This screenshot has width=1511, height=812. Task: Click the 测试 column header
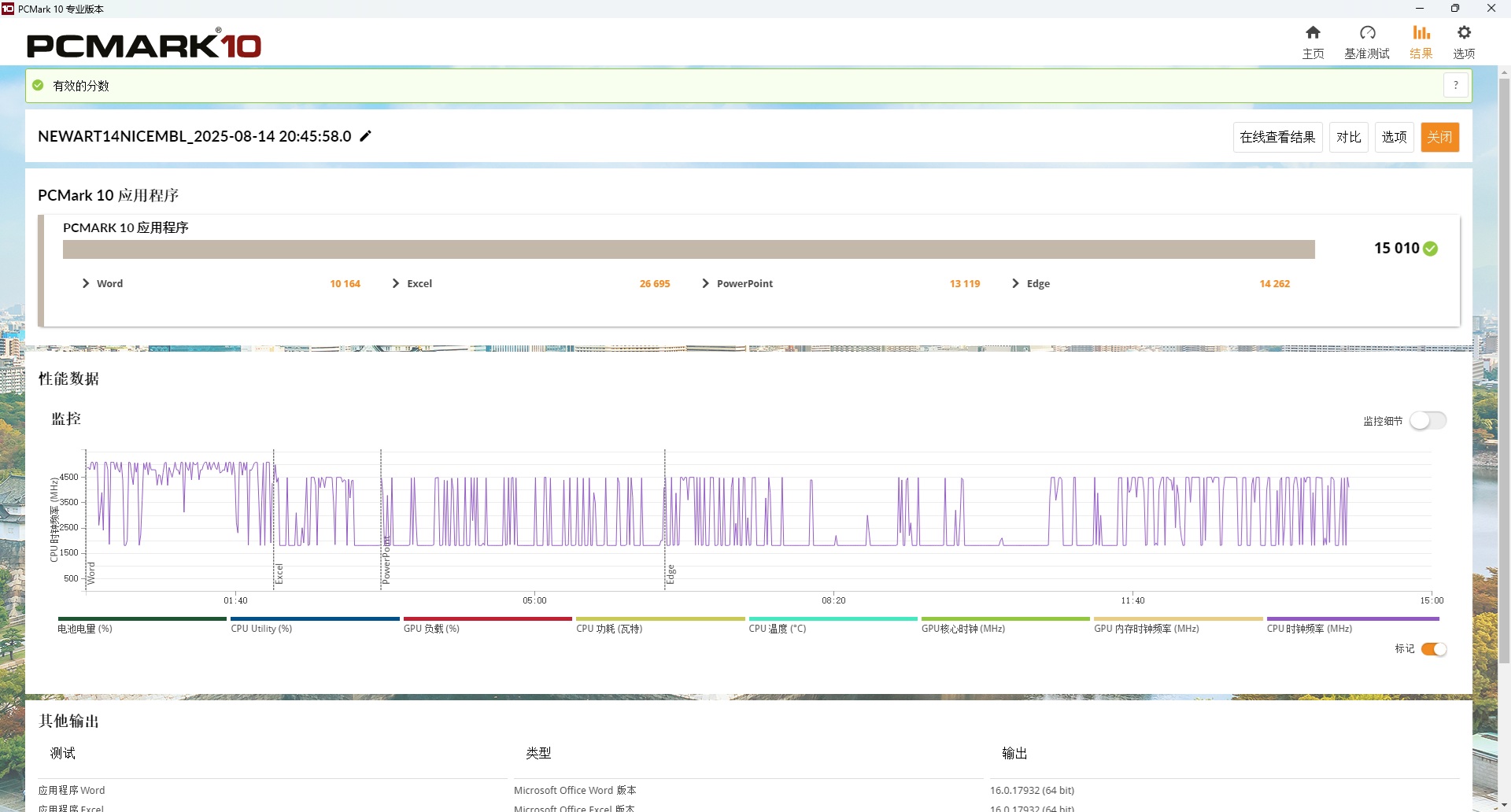pos(63,753)
